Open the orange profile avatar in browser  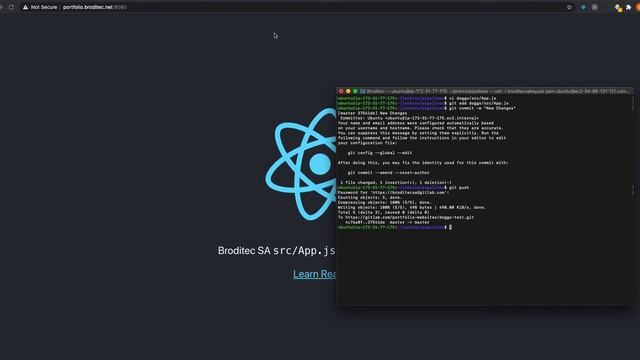pos(638,7)
